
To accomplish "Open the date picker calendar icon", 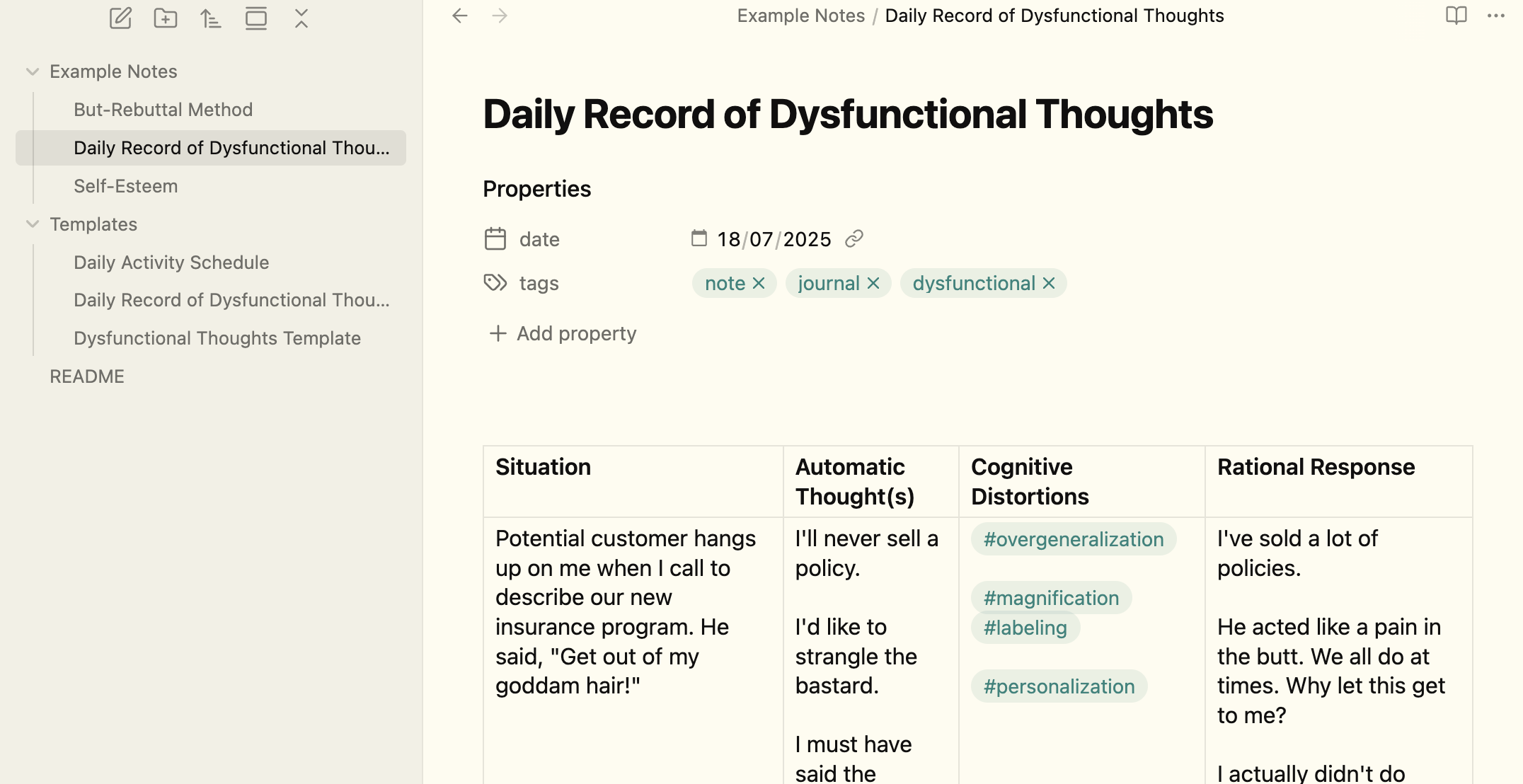I will [x=699, y=238].
